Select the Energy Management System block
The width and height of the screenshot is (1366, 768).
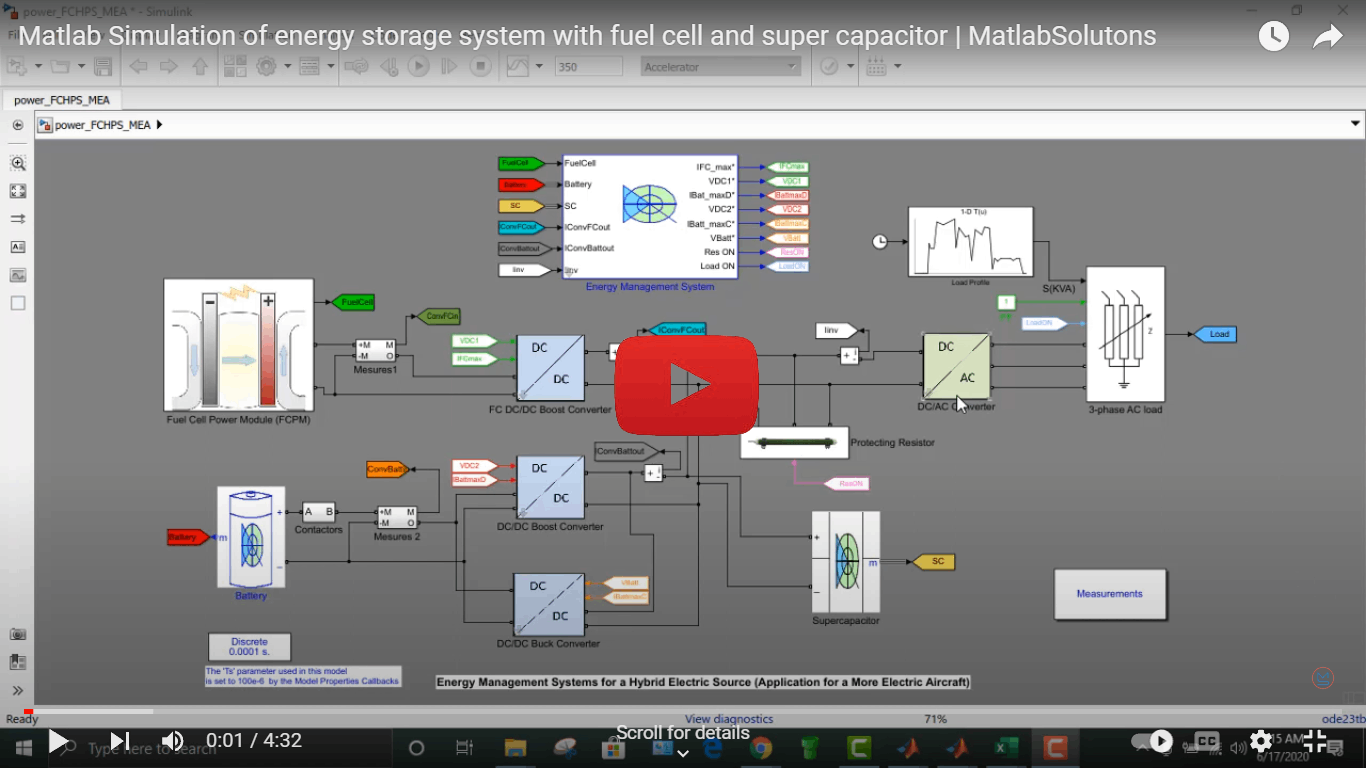point(650,217)
